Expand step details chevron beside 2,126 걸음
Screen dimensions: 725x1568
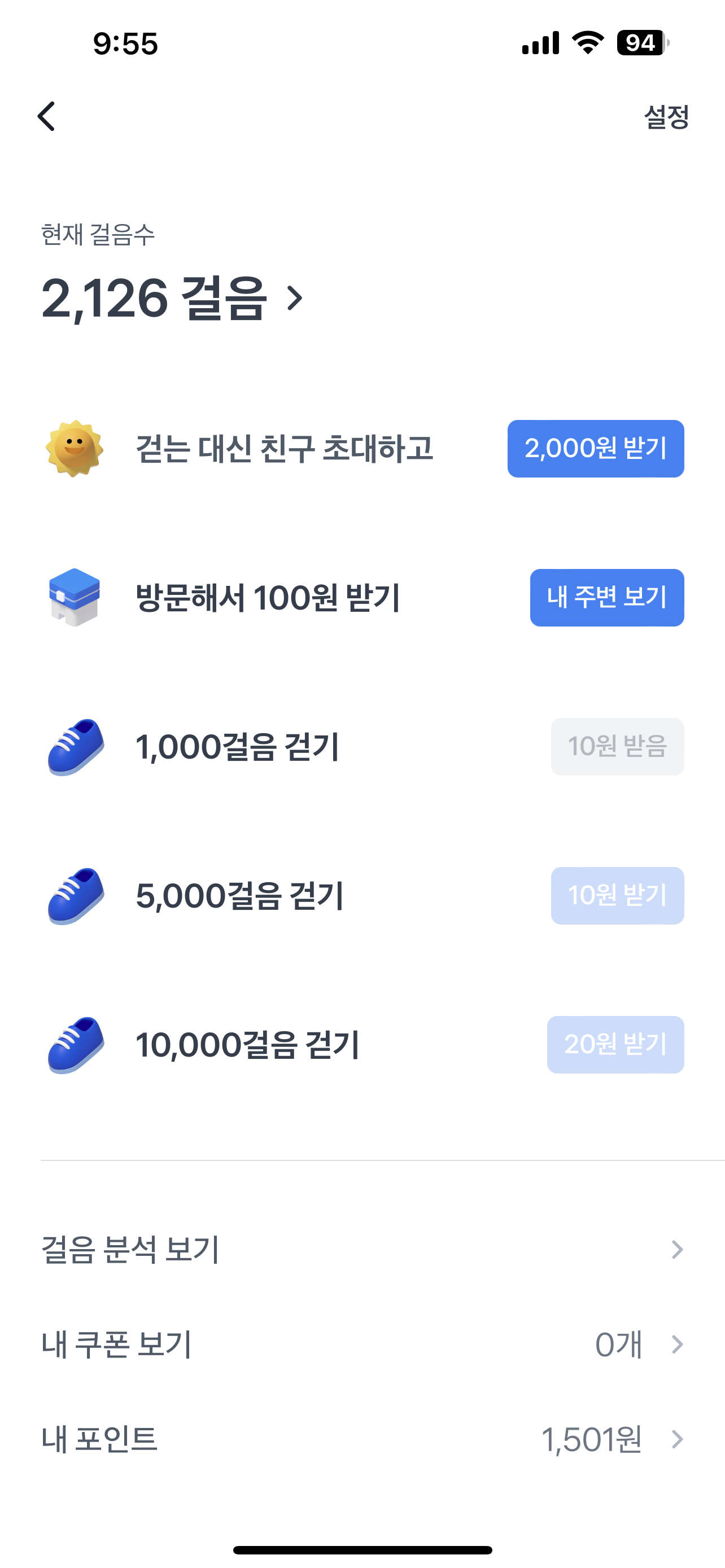[x=295, y=298]
